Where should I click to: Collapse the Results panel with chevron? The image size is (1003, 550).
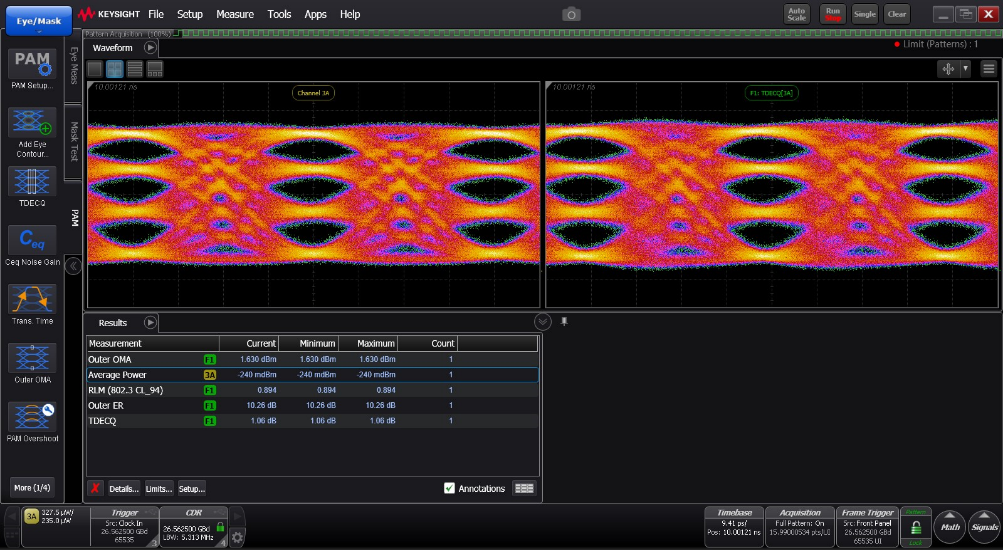coord(543,322)
